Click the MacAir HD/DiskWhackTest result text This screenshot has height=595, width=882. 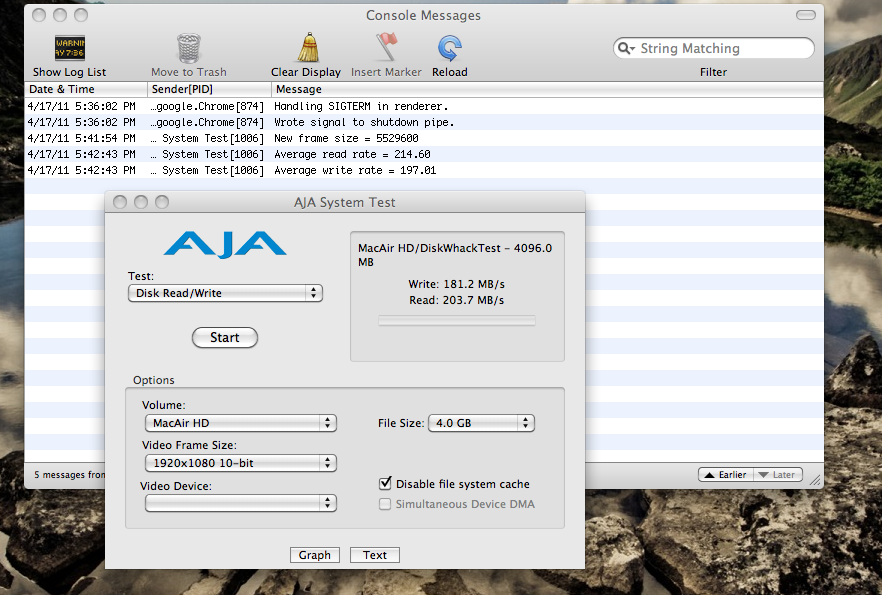[455, 255]
